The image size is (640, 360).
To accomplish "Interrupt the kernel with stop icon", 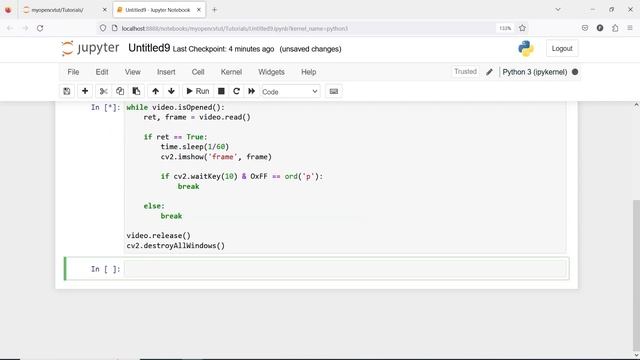I will pos(221,91).
